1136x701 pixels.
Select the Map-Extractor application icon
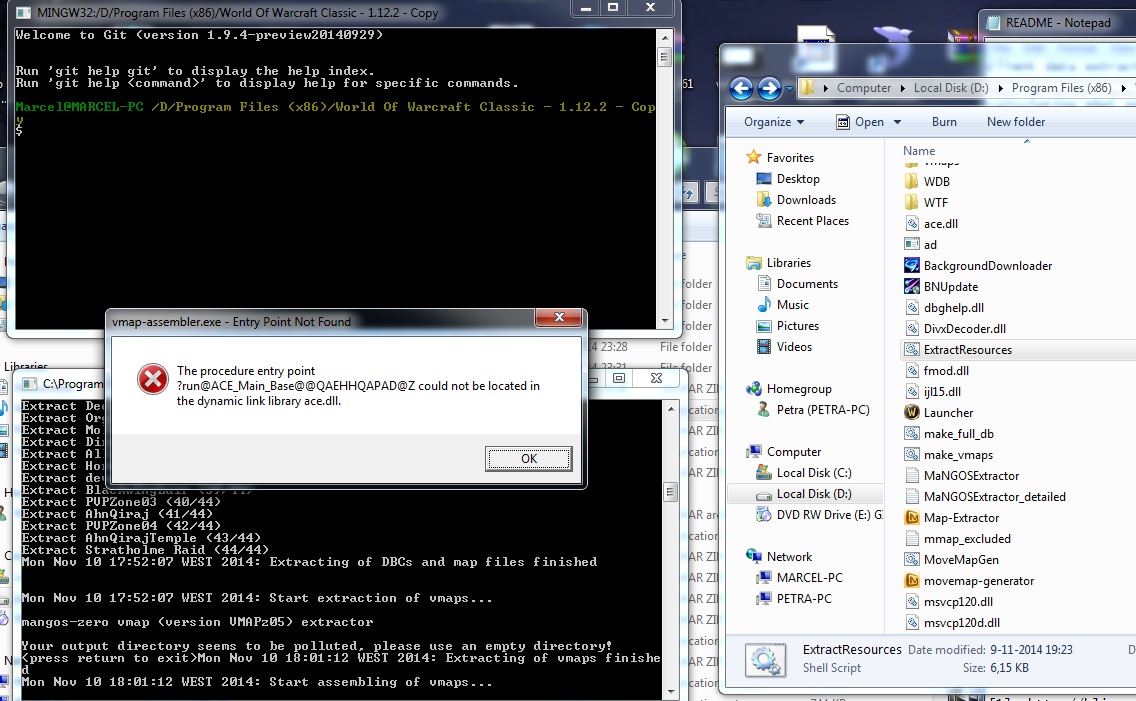point(912,517)
